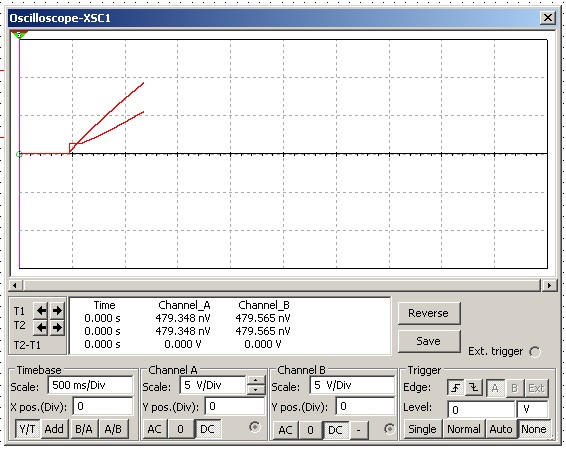This screenshot has height=450, width=566.
Task: Click the Timebase Scale input field
Action: click(x=90, y=385)
